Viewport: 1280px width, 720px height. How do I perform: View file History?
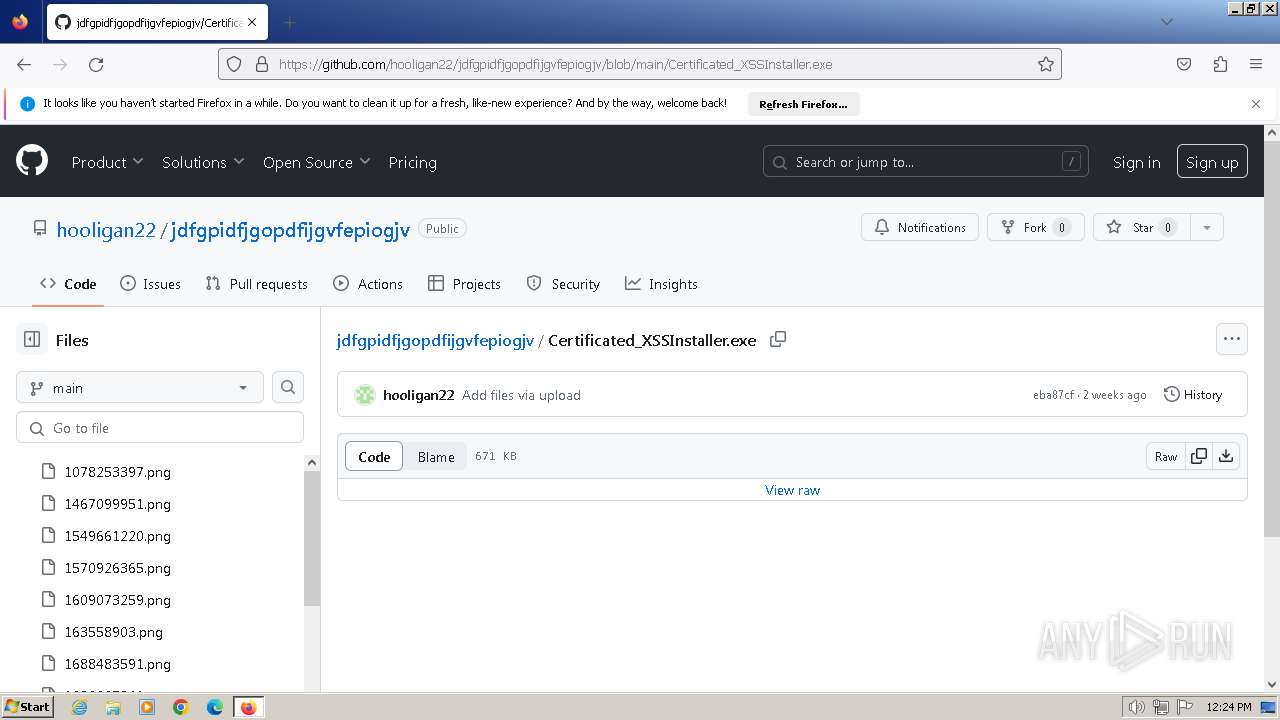click(x=1193, y=395)
